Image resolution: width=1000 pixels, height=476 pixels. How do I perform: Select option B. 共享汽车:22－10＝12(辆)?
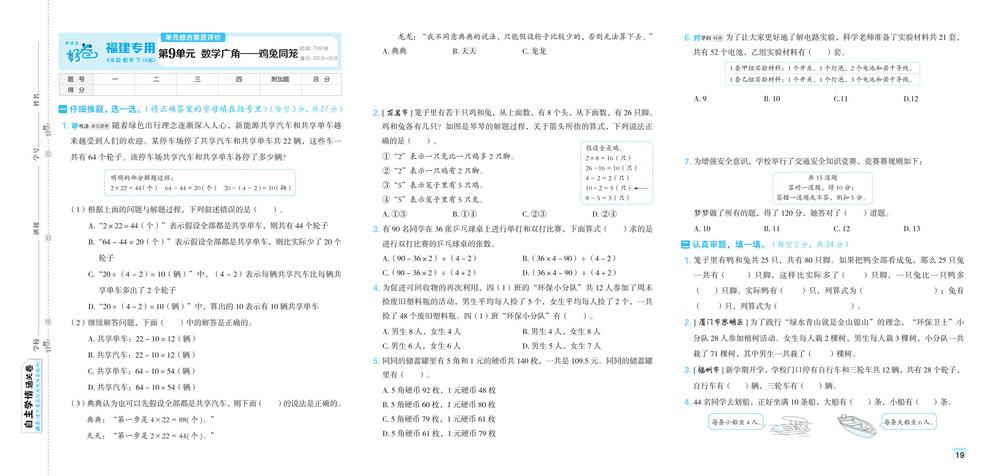(x=140, y=354)
